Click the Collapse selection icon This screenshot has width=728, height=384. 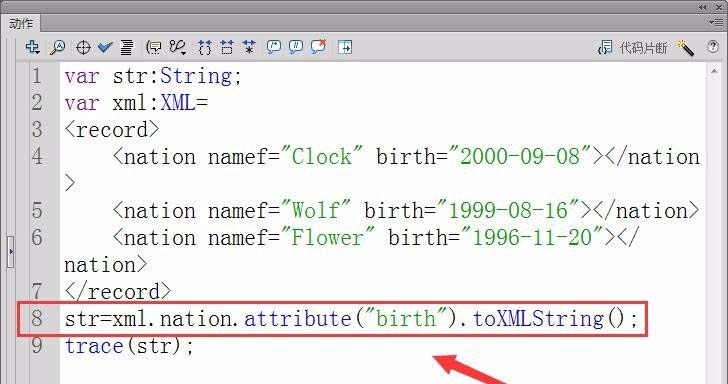[x=227, y=47]
